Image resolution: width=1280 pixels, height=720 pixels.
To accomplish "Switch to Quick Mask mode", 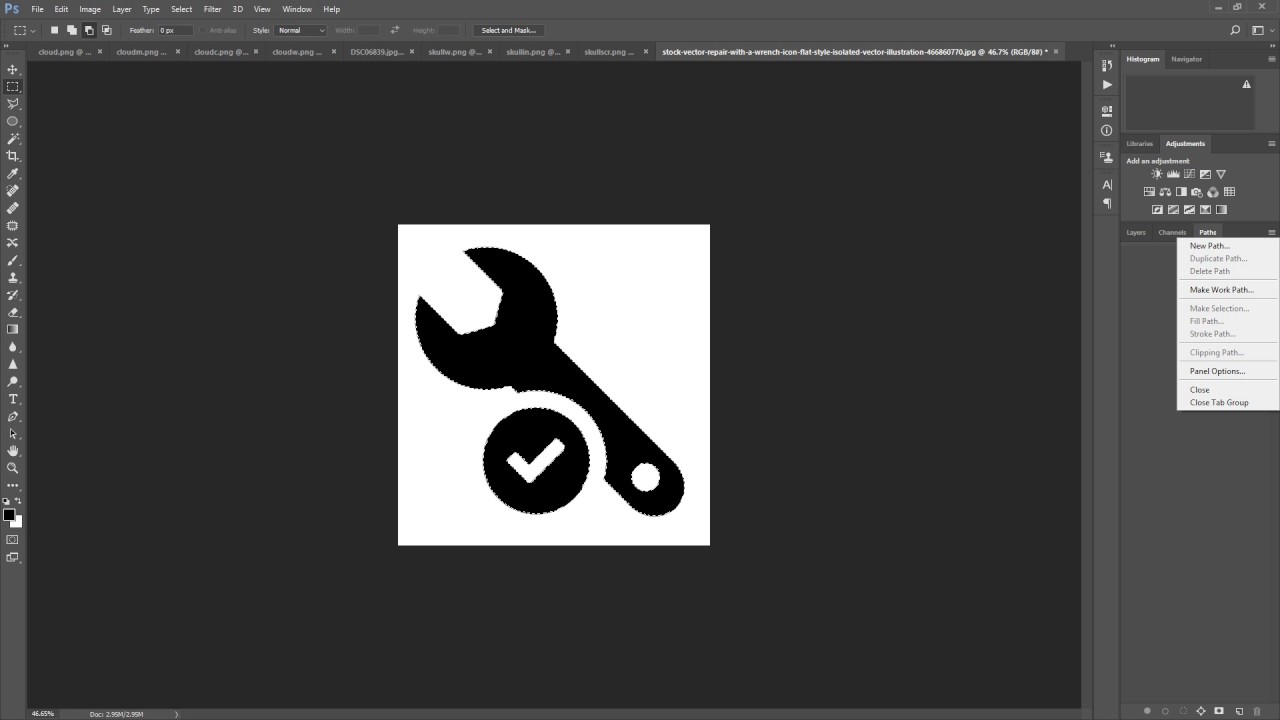I will pos(13,539).
